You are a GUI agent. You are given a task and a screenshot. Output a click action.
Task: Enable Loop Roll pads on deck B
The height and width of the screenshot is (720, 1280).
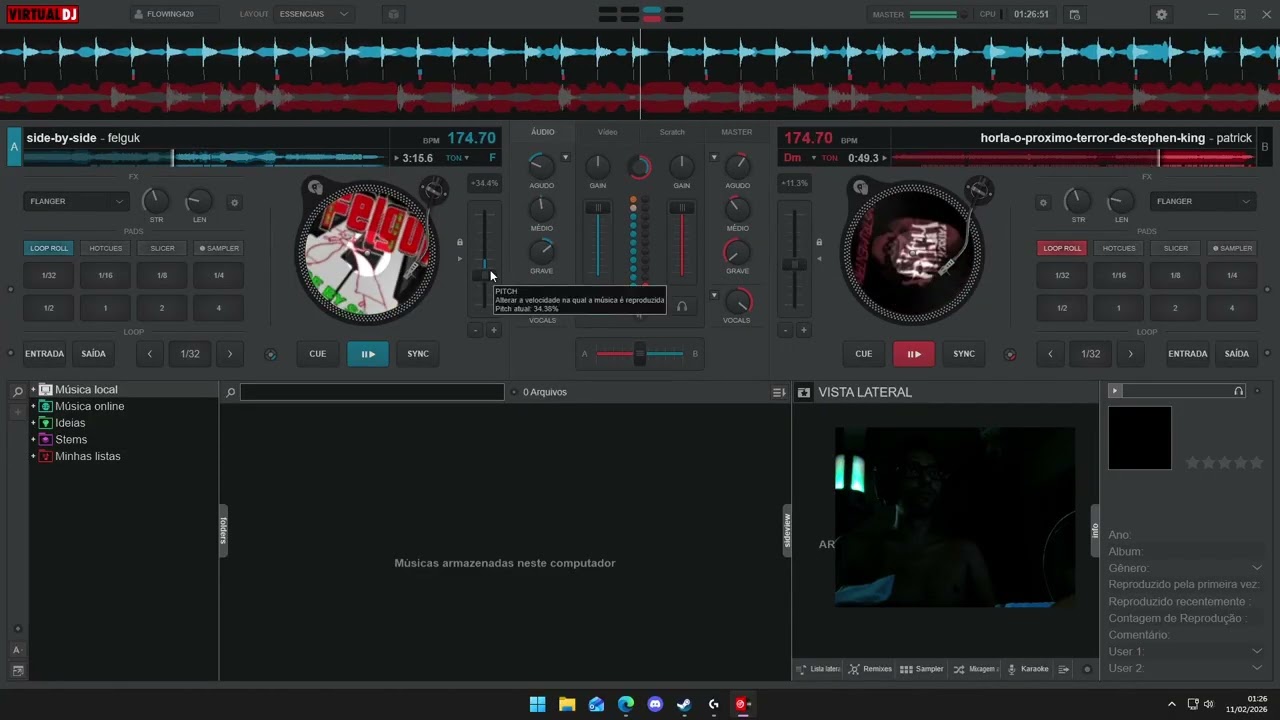click(1062, 248)
